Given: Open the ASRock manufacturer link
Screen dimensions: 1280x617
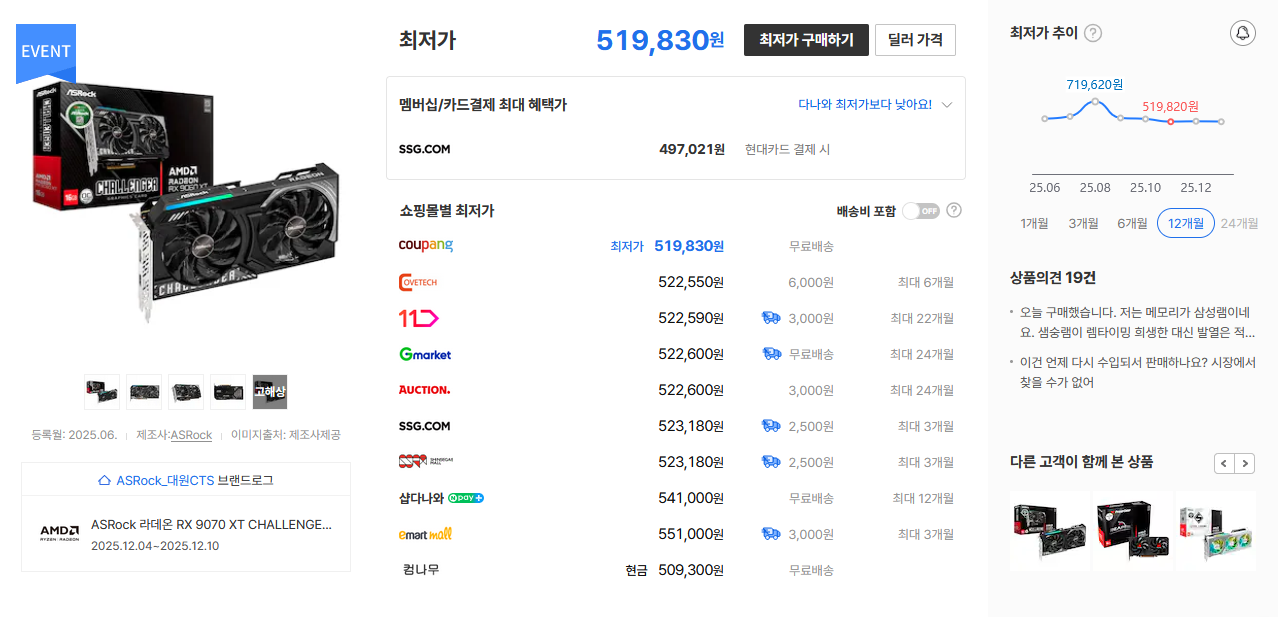Looking at the screenshot, I should (x=191, y=435).
